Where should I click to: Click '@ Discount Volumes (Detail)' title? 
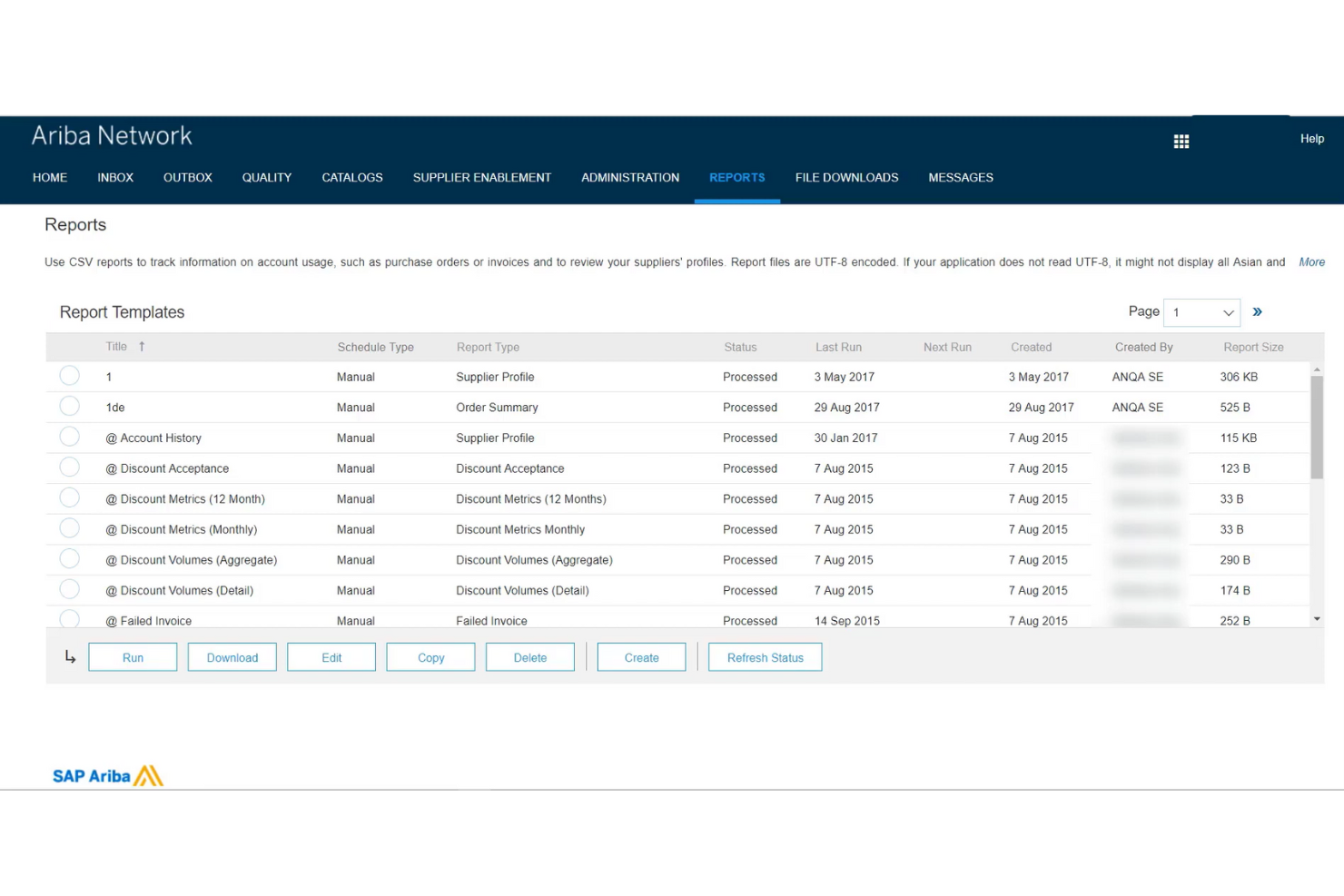click(180, 590)
